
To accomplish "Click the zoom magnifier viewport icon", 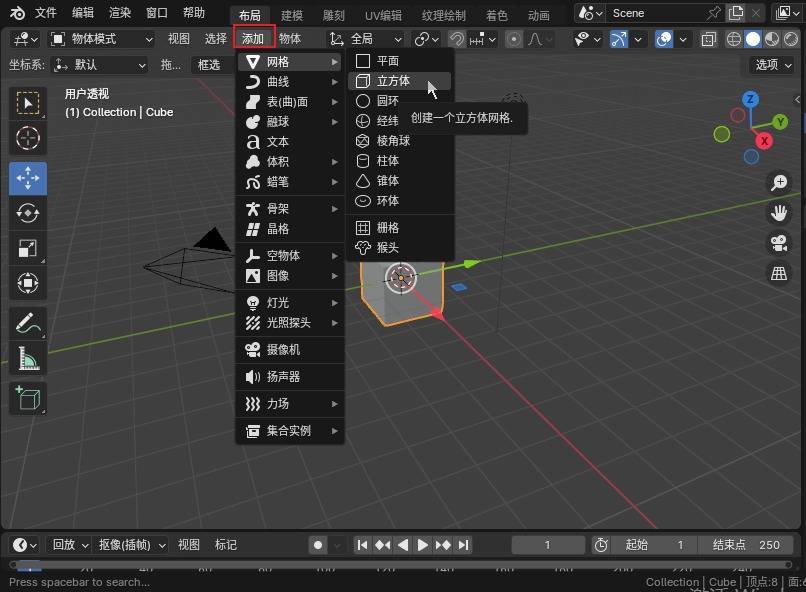I will (x=778, y=183).
